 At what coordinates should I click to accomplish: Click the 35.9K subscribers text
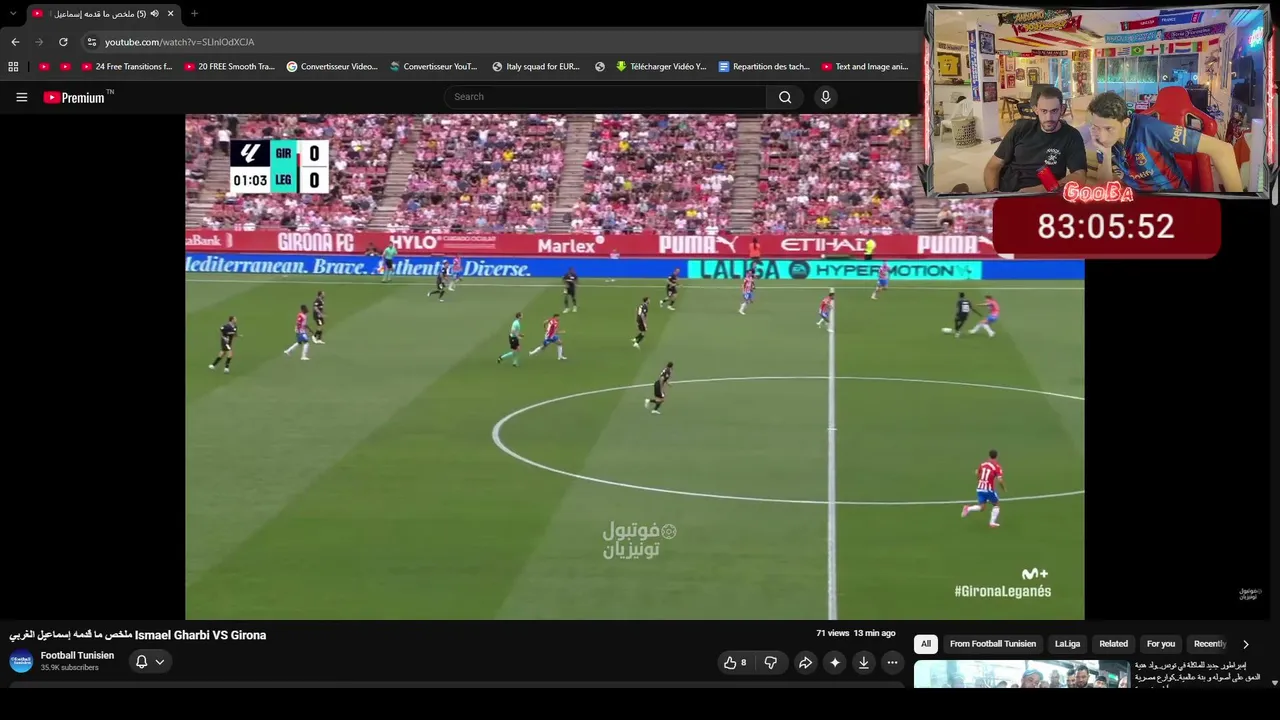click(70, 668)
